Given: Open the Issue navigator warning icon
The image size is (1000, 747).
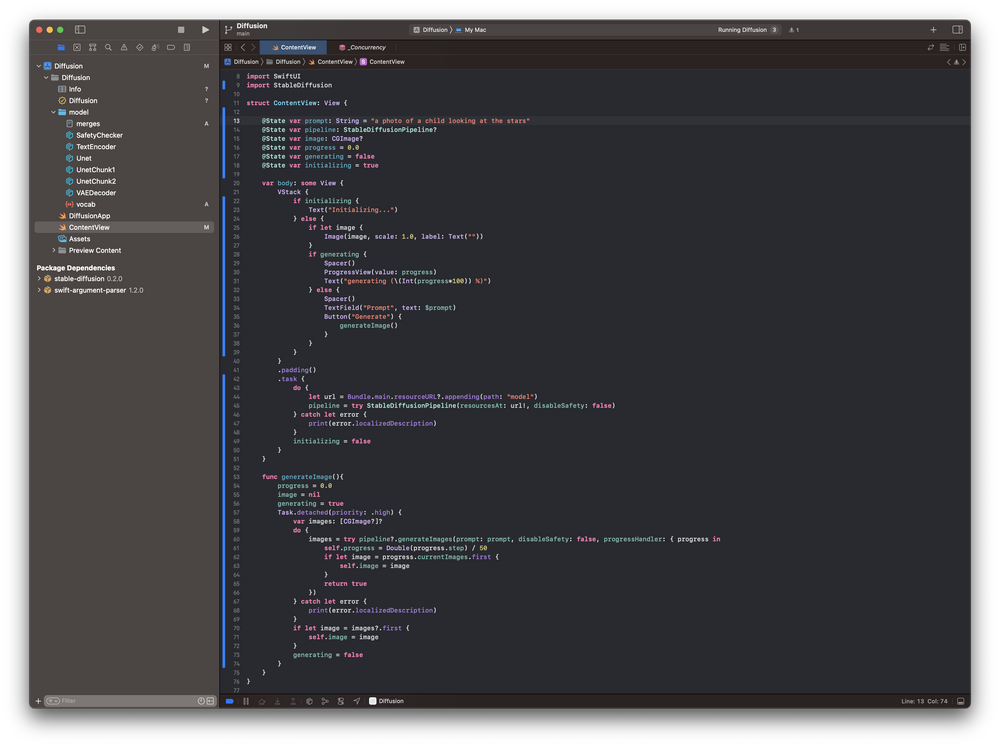Looking at the screenshot, I should 124,47.
